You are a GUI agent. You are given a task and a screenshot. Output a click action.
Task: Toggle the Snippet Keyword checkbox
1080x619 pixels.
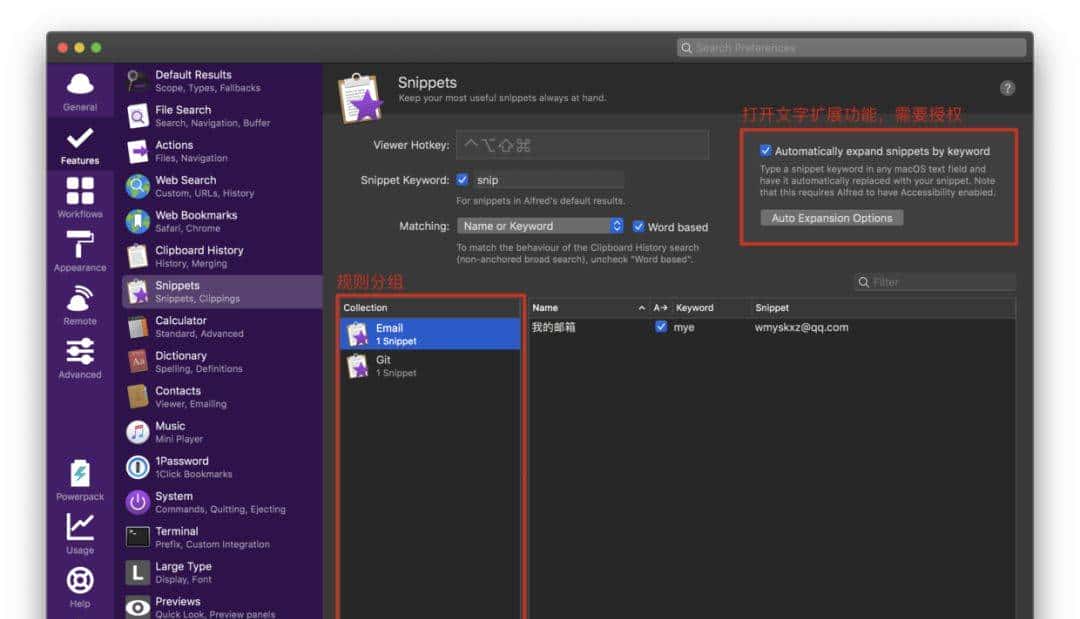pos(462,180)
